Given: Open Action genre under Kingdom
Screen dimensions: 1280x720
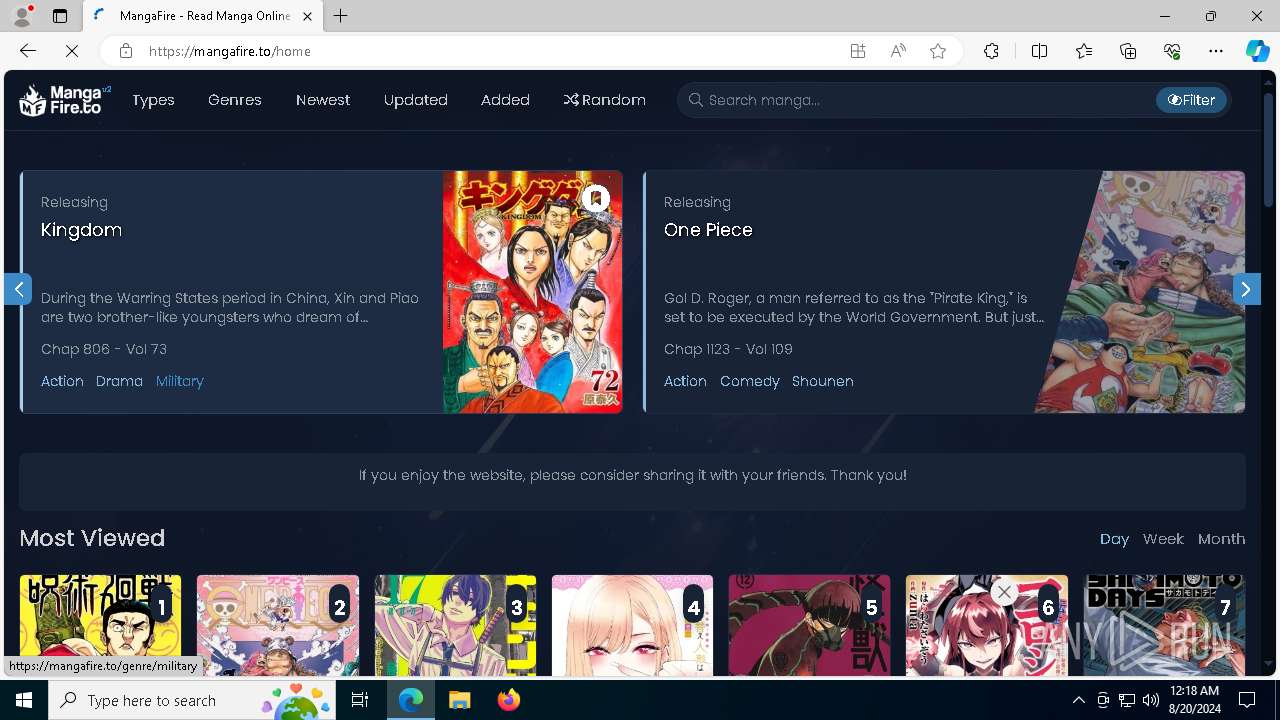Looking at the screenshot, I should pyautogui.click(x=62, y=381).
